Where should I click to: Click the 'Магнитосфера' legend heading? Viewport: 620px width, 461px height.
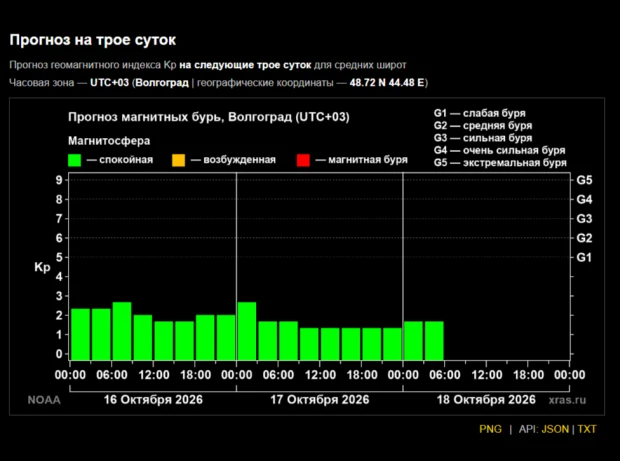(109, 141)
